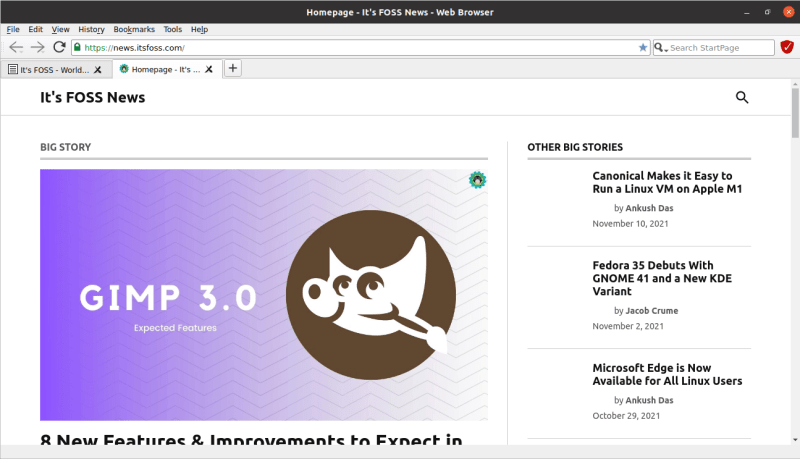This screenshot has height=459, width=800.
Task: Open Microsoft Edge for Linux article
Action: (x=667, y=374)
